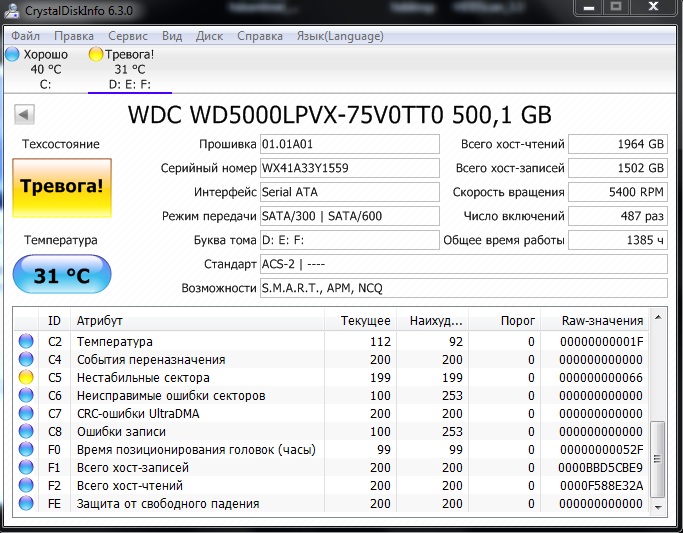683x533 pixels.
Task: Click the blue icon for Защита от свободного падения
Action: pyautogui.click(x=25, y=504)
